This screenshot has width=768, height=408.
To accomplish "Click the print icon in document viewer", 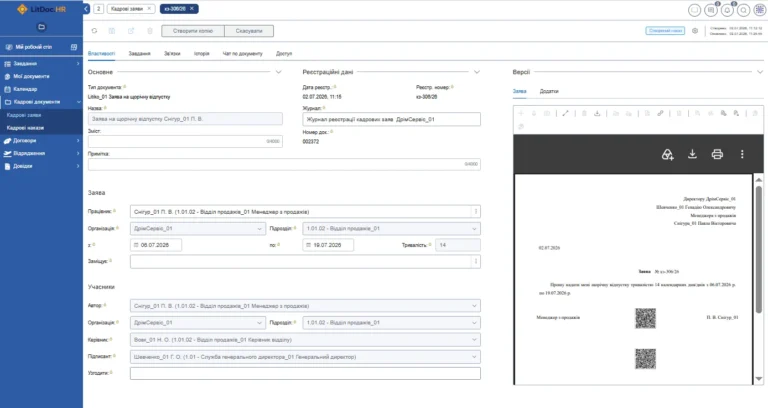I will pos(717,154).
